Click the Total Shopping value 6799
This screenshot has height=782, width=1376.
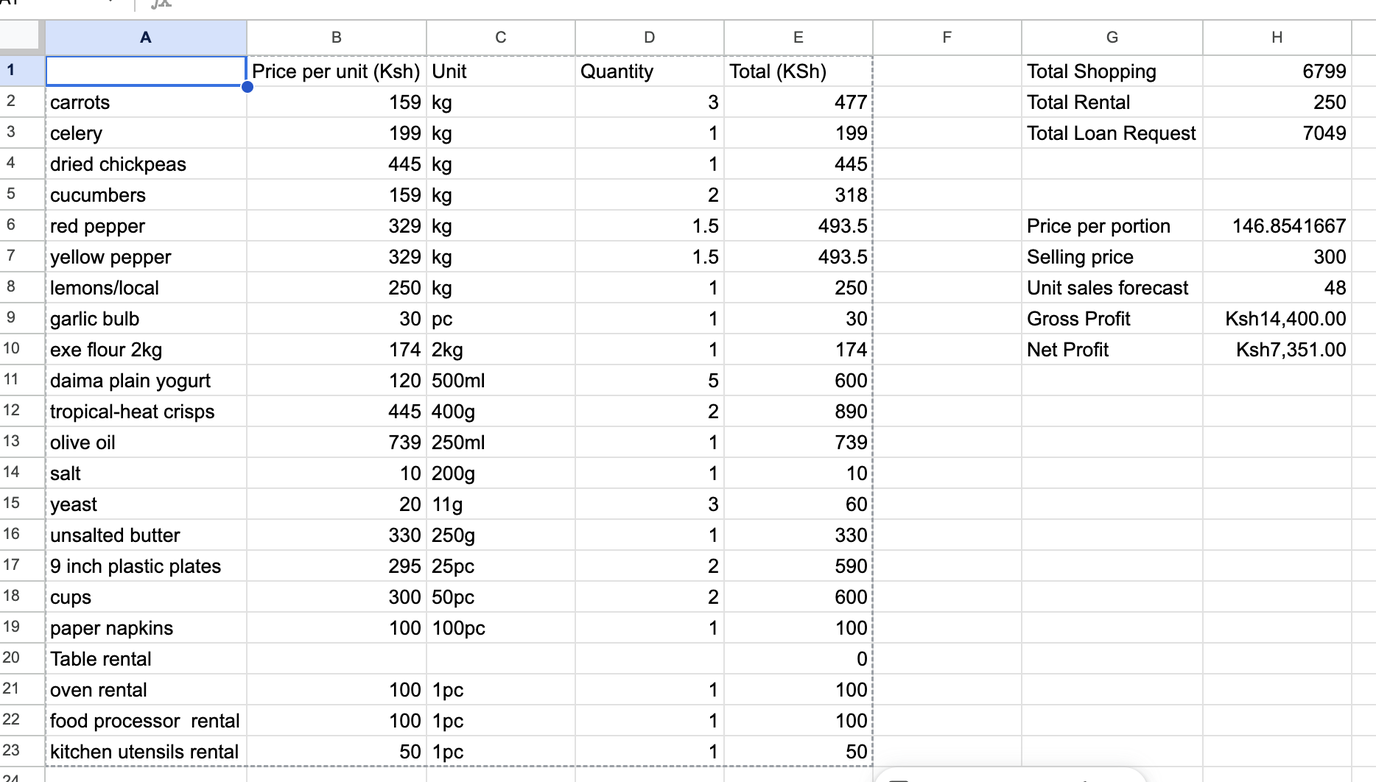click(1277, 71)
